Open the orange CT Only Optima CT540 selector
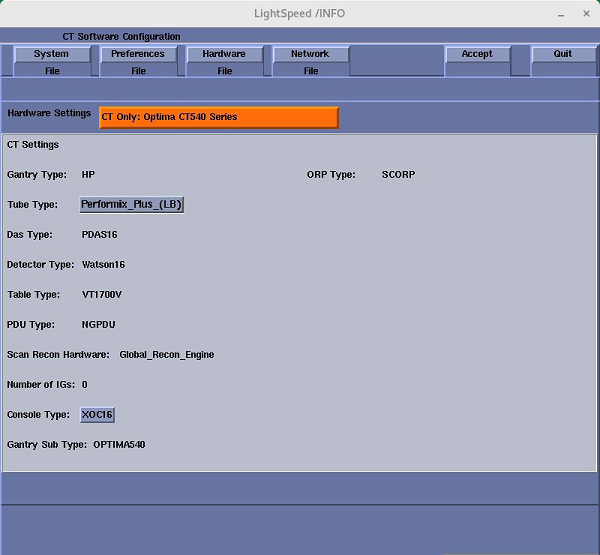Viewport: 600px width, 555px height. point(219,117)
